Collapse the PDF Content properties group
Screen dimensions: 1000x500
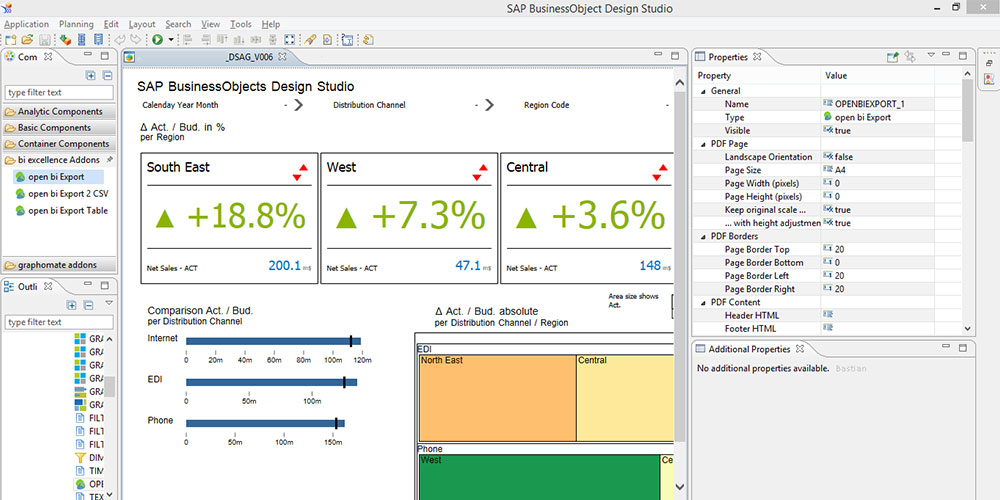point(702,302)
